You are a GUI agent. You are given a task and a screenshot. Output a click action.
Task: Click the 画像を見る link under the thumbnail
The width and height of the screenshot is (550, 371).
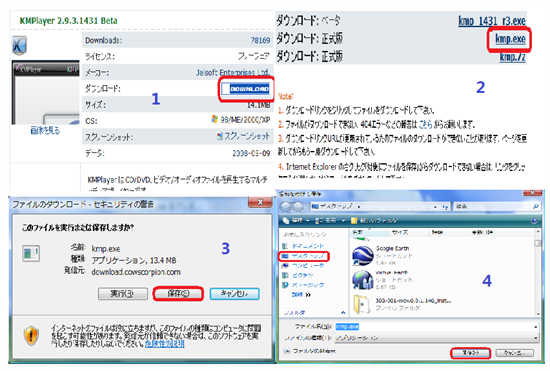tap(45, 130)
